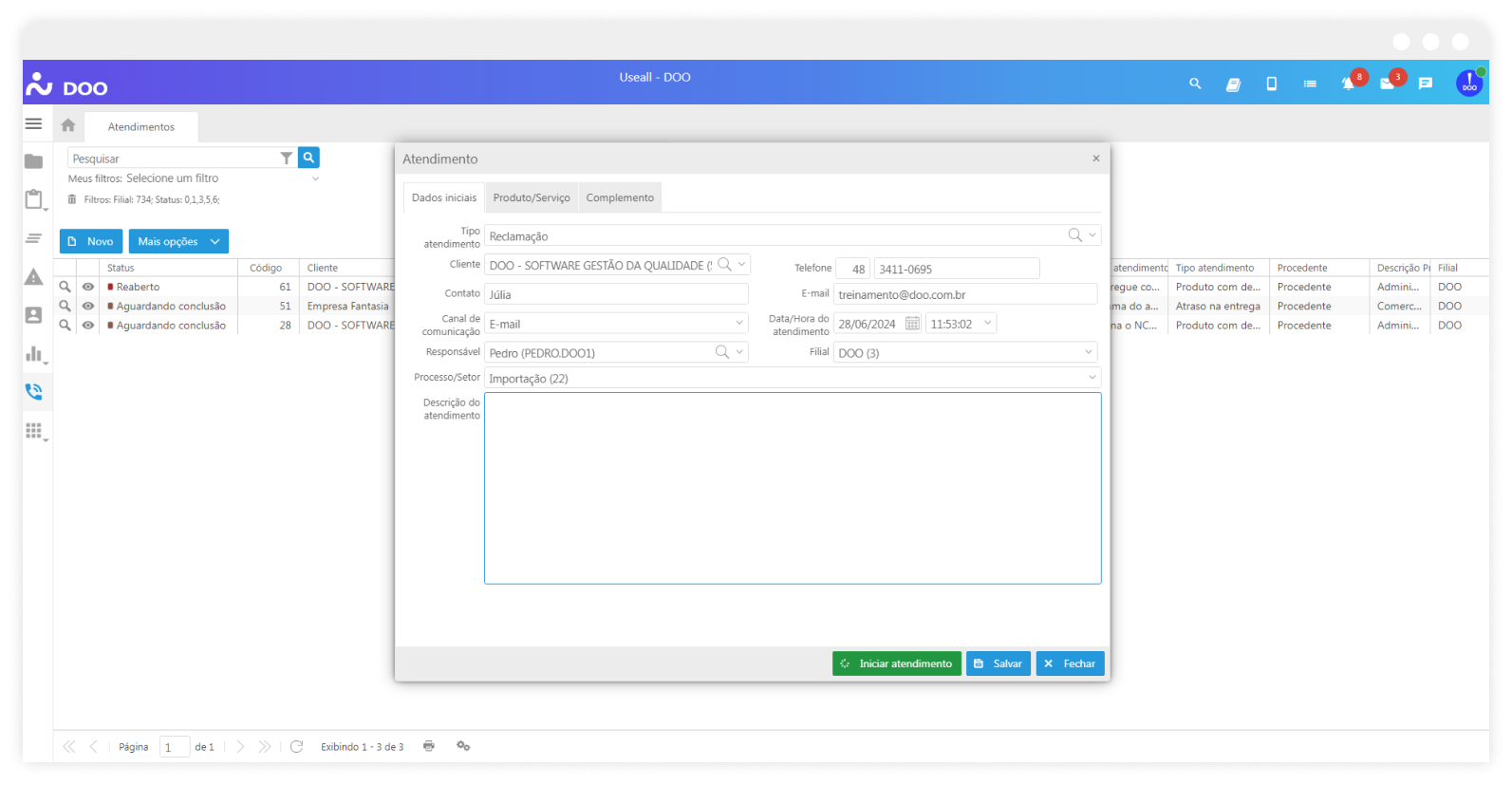Click the mobile device icon in header
The image size is (1512, 785).
point(1271,84)
